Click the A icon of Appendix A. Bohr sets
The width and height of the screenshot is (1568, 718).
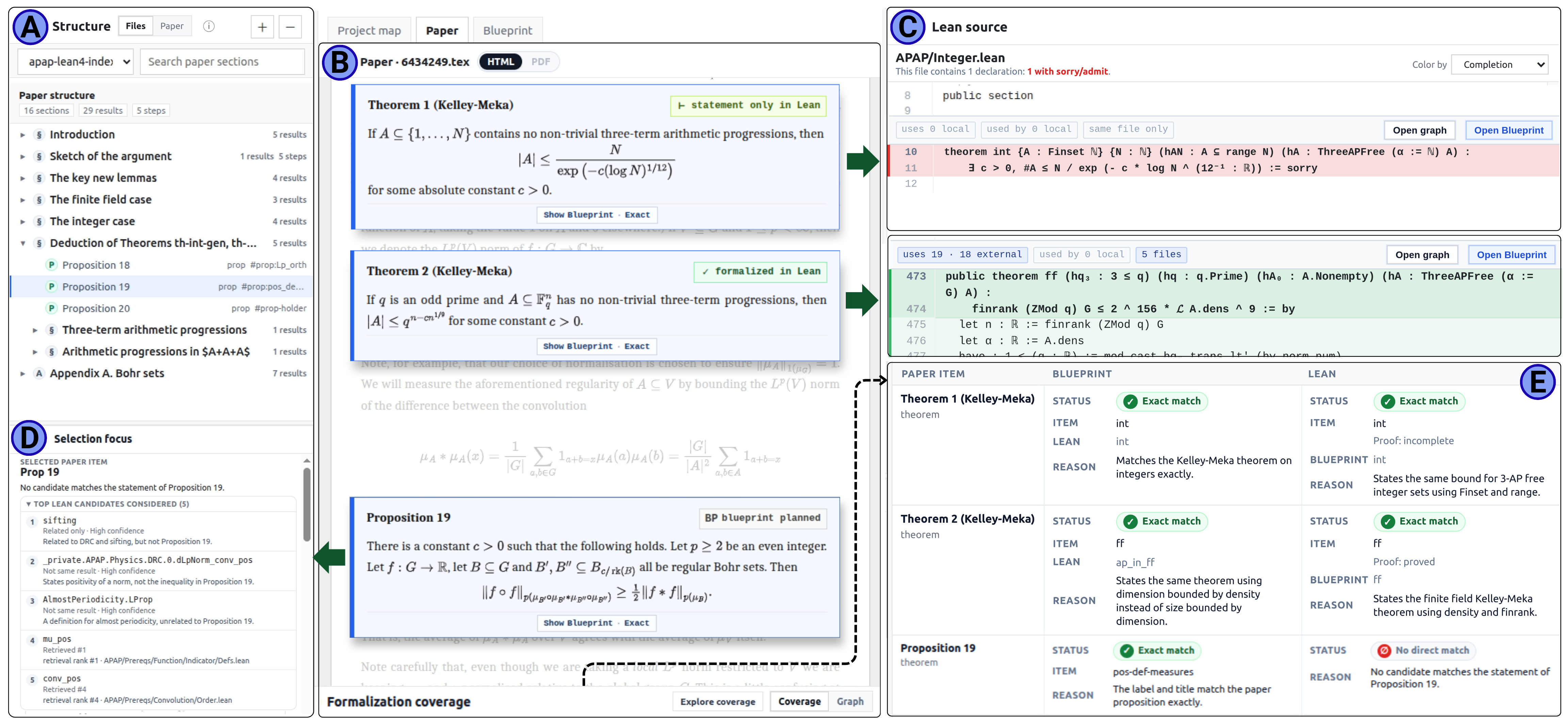click(39, 373)
